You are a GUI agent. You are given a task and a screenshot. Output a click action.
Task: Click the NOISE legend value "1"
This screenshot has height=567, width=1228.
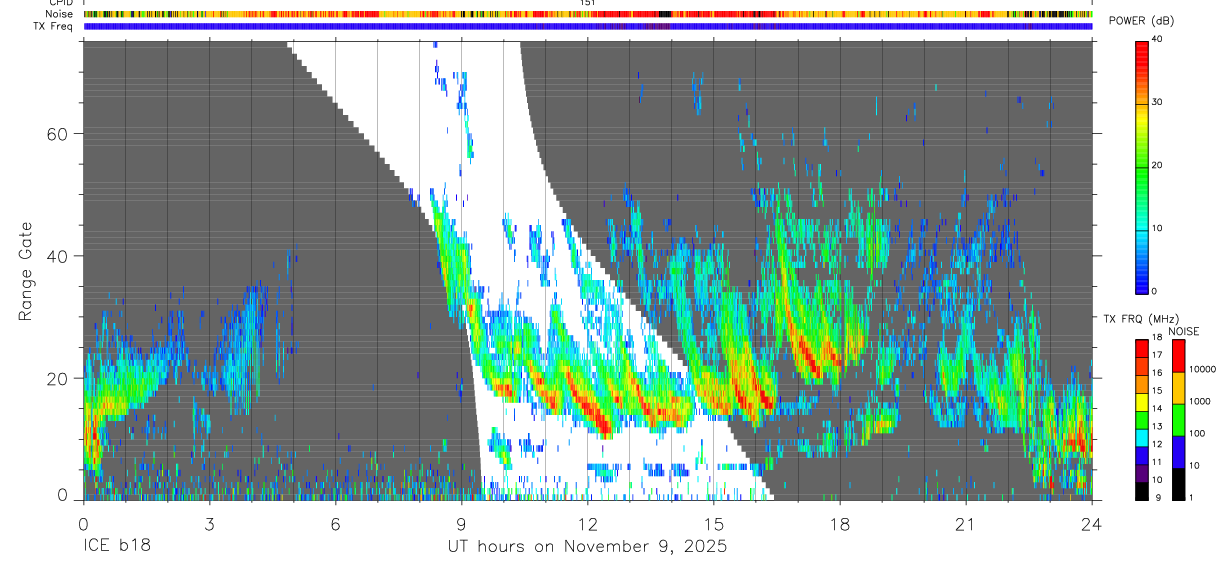[x=1191, y=497]
